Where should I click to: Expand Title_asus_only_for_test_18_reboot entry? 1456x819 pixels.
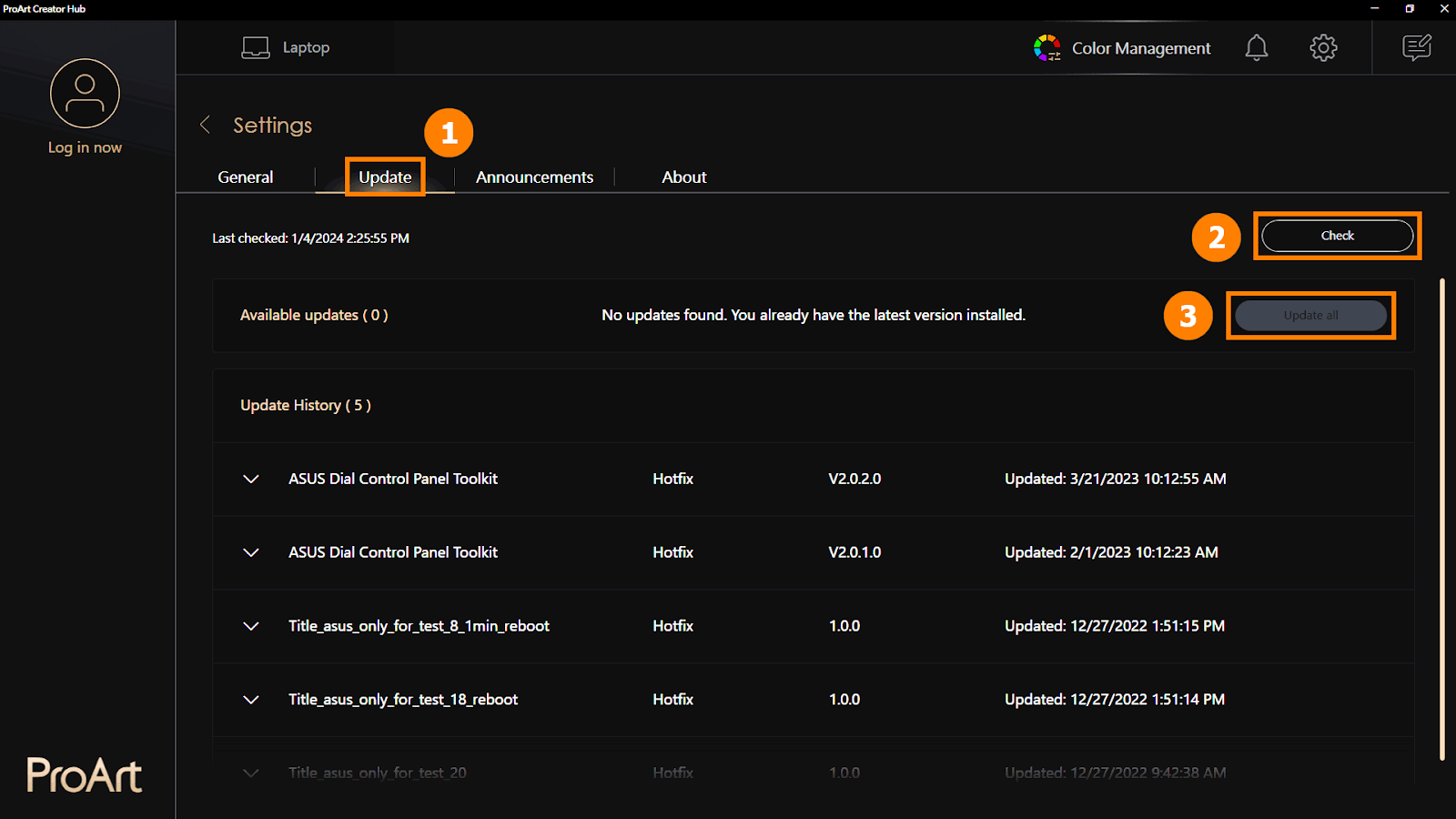[x=251, y=700]
